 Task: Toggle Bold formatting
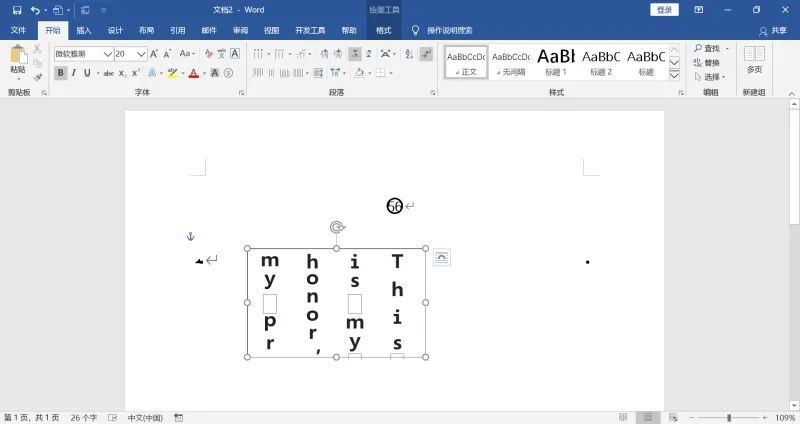[x=61, y=73]
